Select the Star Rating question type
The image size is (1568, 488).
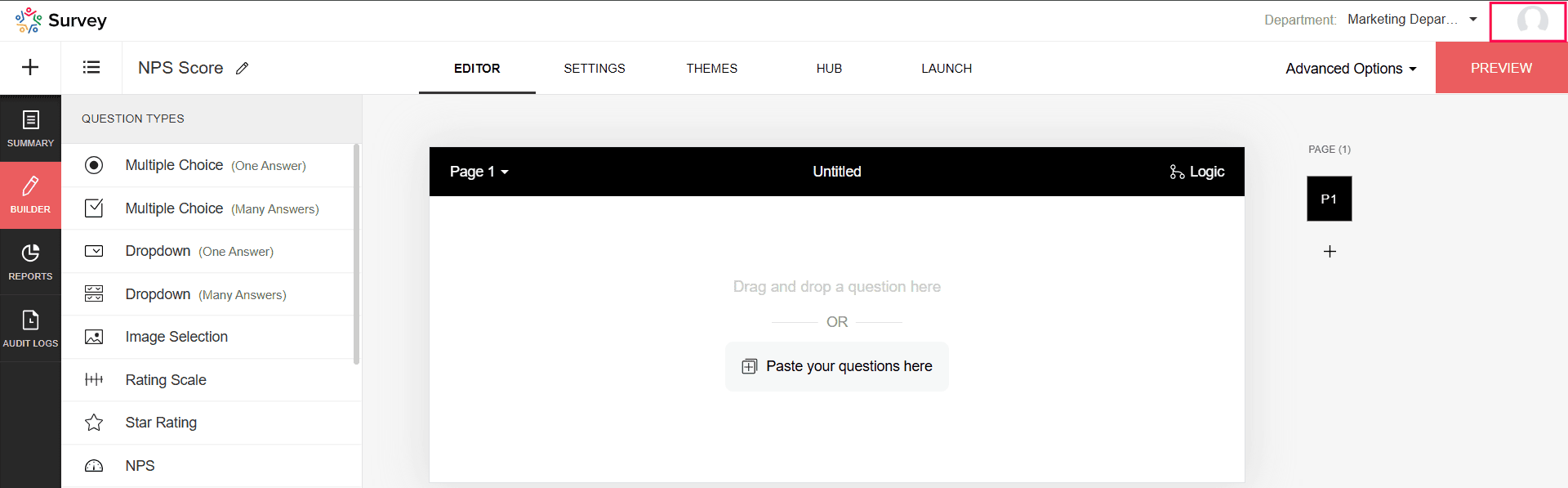[x=212, y=423]
